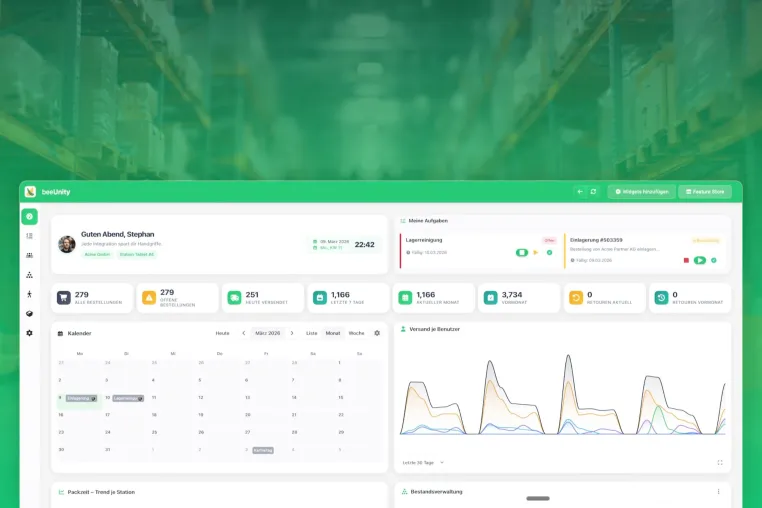Open the task list icon in the sidebar
The height and width of the screenshot is (508, 762).
tap(29, 236)
